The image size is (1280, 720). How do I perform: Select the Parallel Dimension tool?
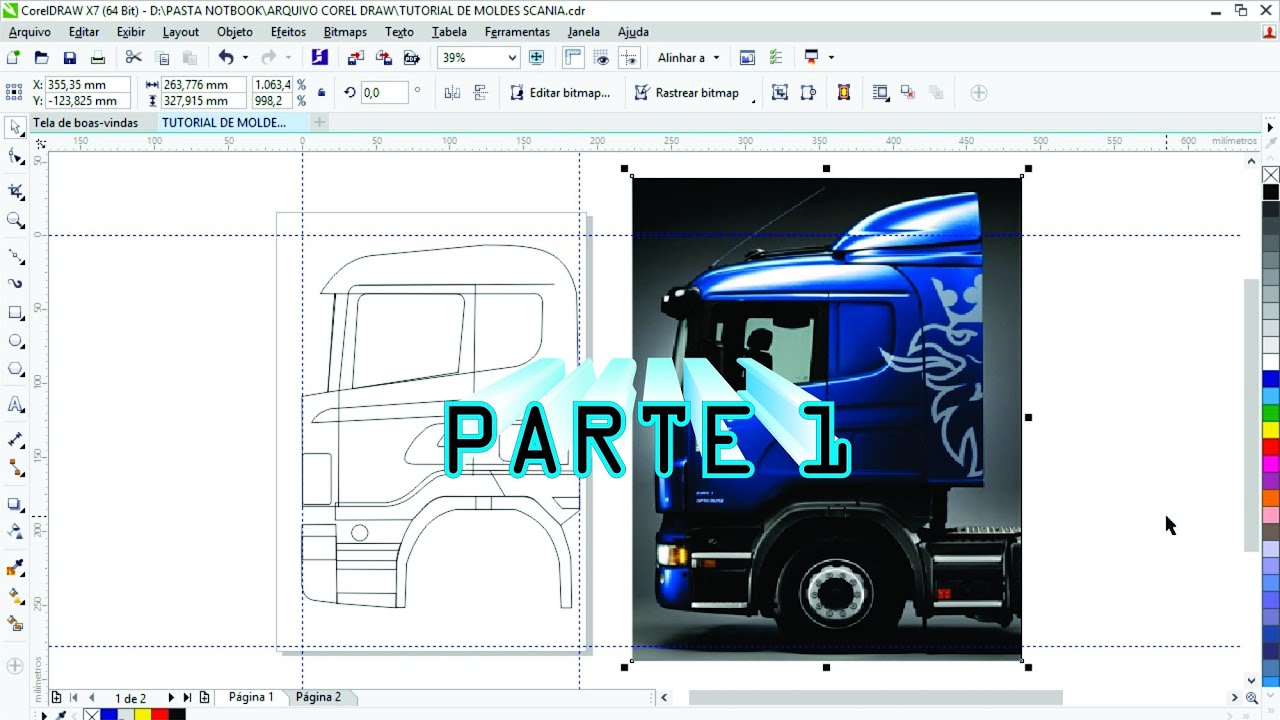[x=15, y=439]
